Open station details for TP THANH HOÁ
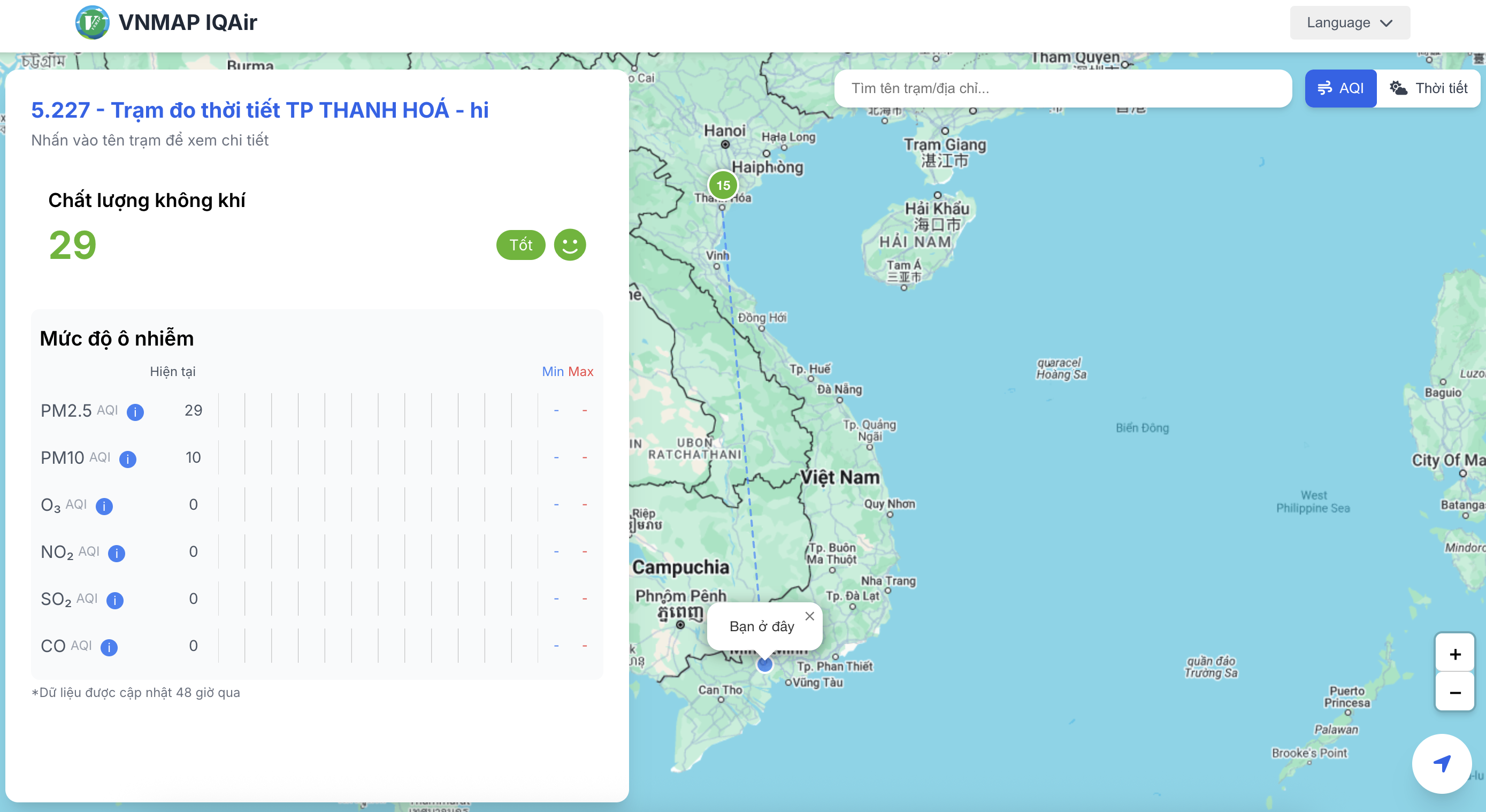 tap(259, 110)
